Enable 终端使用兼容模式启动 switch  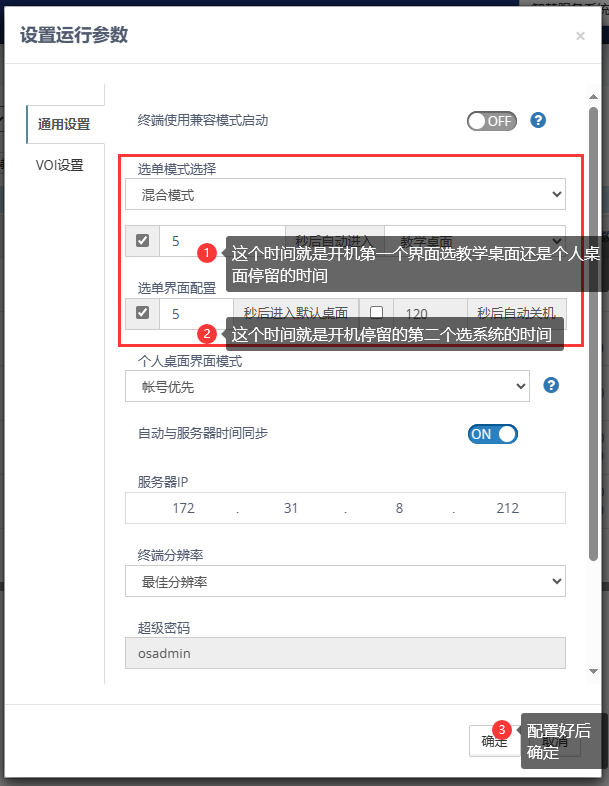point(492,121)
